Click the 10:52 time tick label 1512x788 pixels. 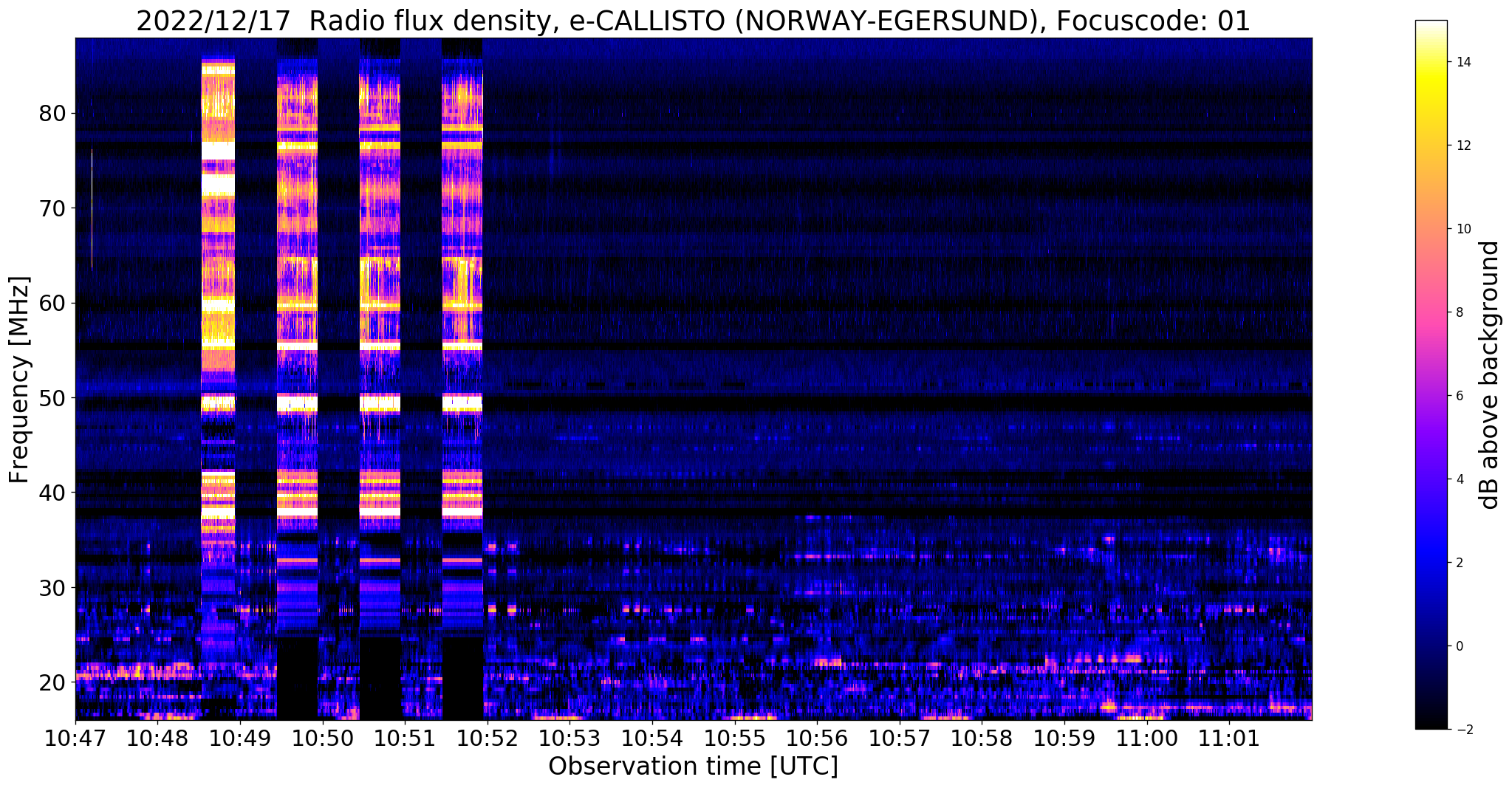click(x=488, y=737)
